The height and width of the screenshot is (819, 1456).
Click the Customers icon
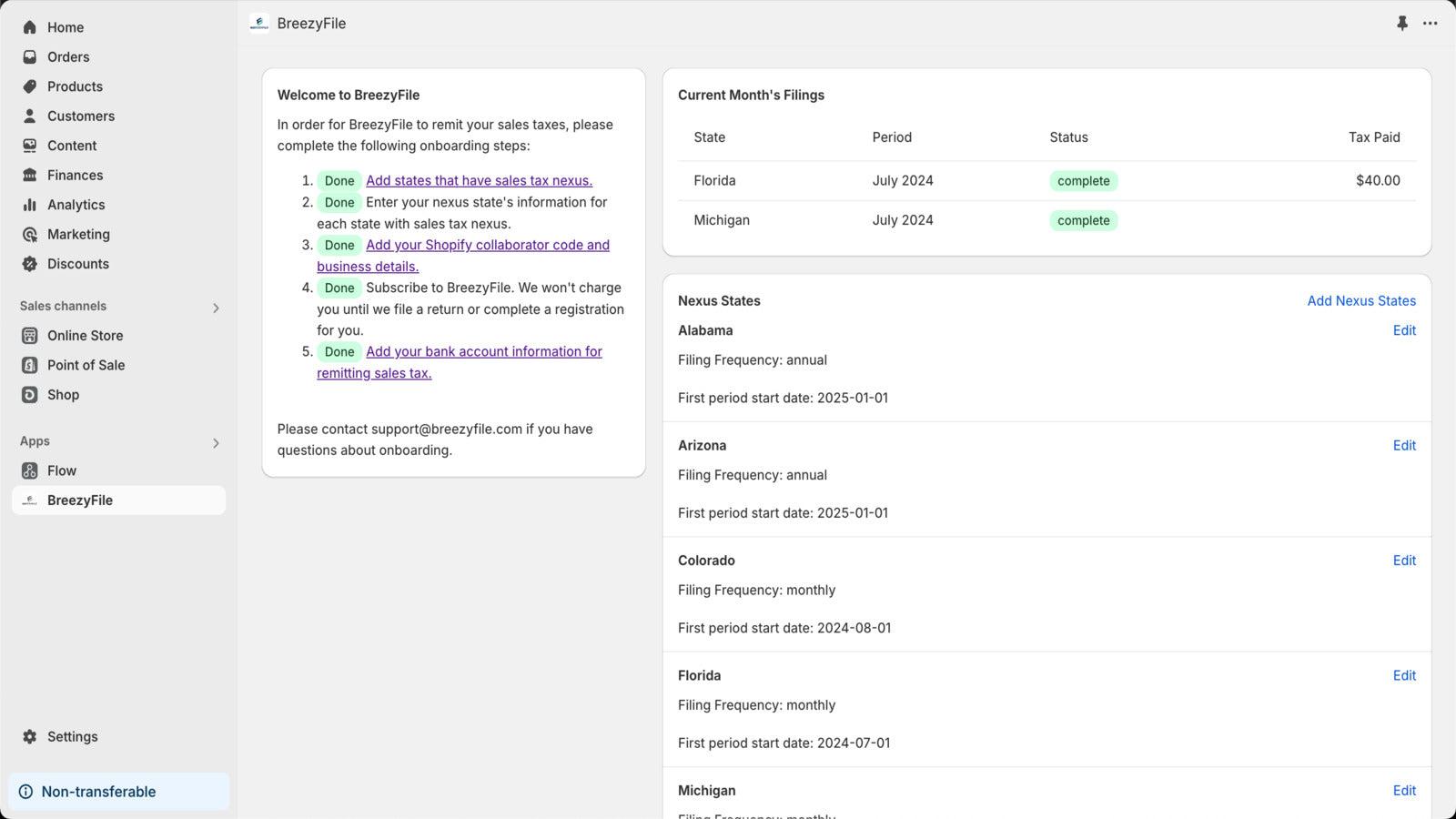pyautogui.click(x=28, y=116)
